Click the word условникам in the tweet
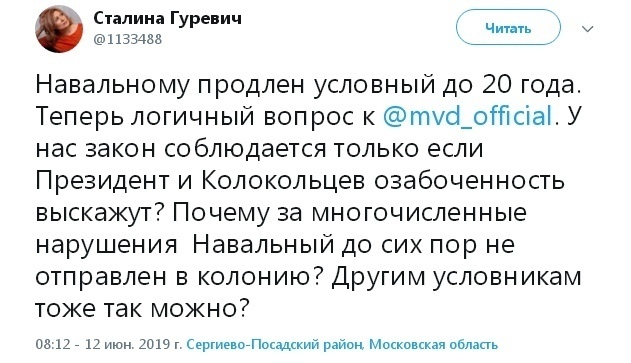This screenshot has height=363, width=631. tap(507, 277)
